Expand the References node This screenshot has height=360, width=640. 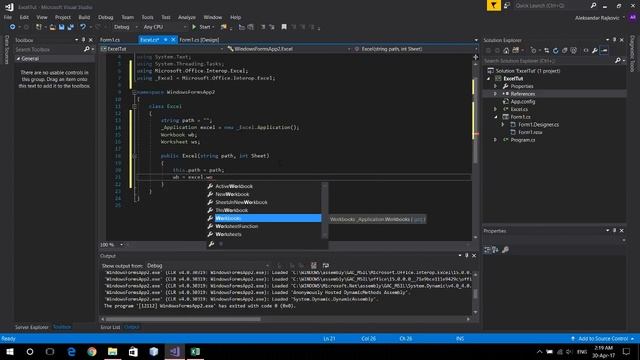[x=496, y=94]
